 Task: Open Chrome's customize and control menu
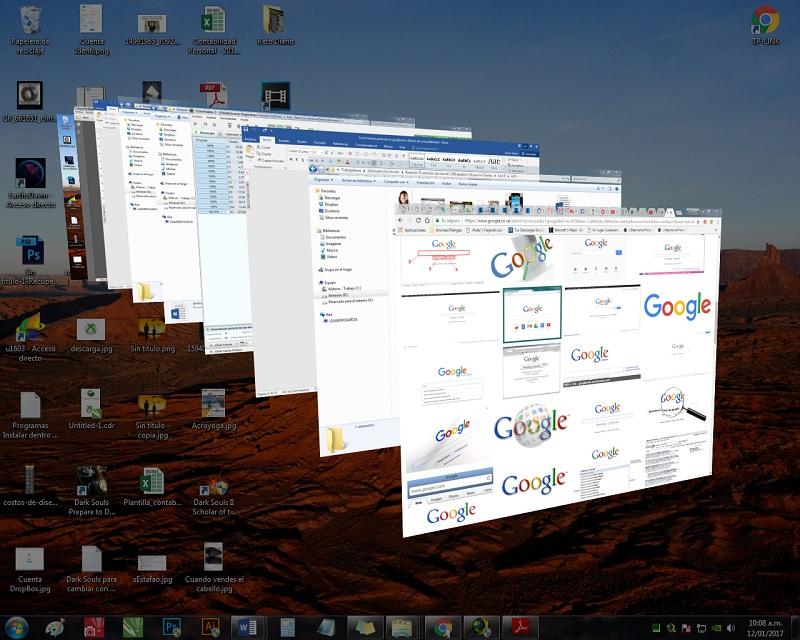coord(717,220)
